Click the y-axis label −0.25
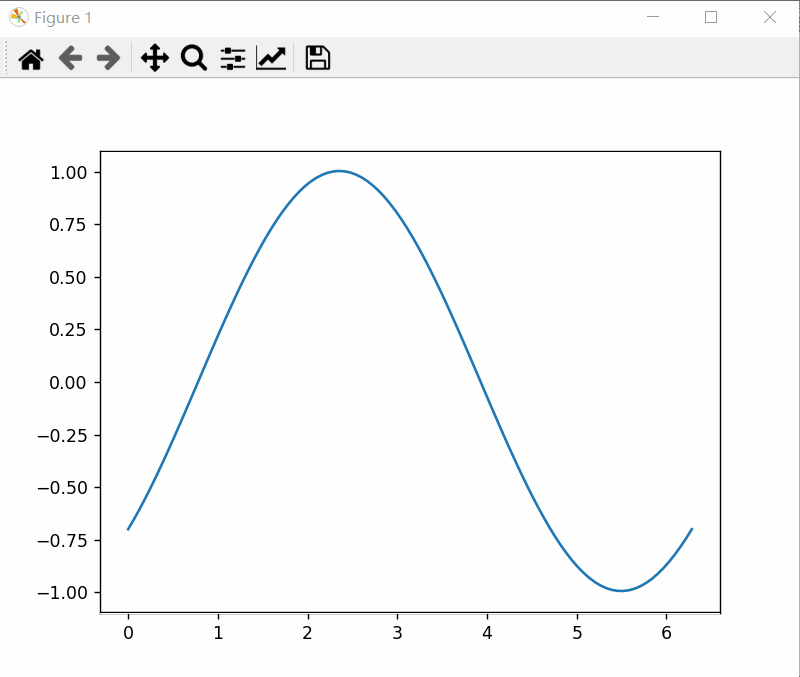800x677 pixels. pos(62,436)
